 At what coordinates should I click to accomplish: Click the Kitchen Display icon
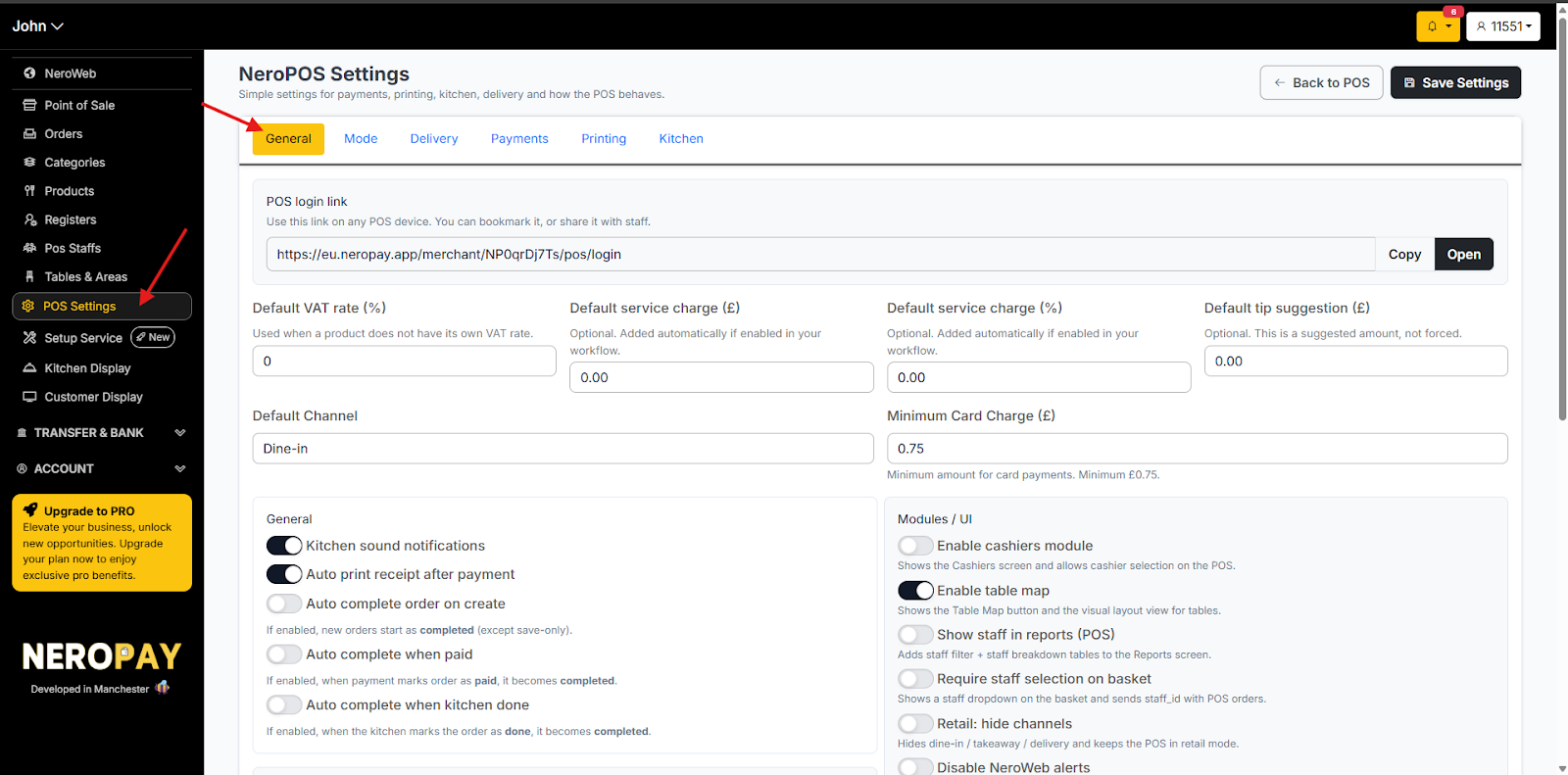(29, 368)
